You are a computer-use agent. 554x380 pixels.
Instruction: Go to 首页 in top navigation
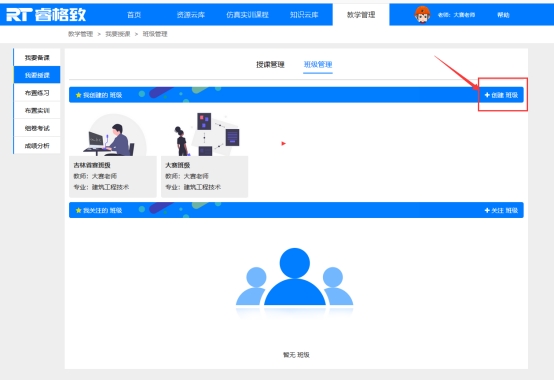tap(134, 15)
